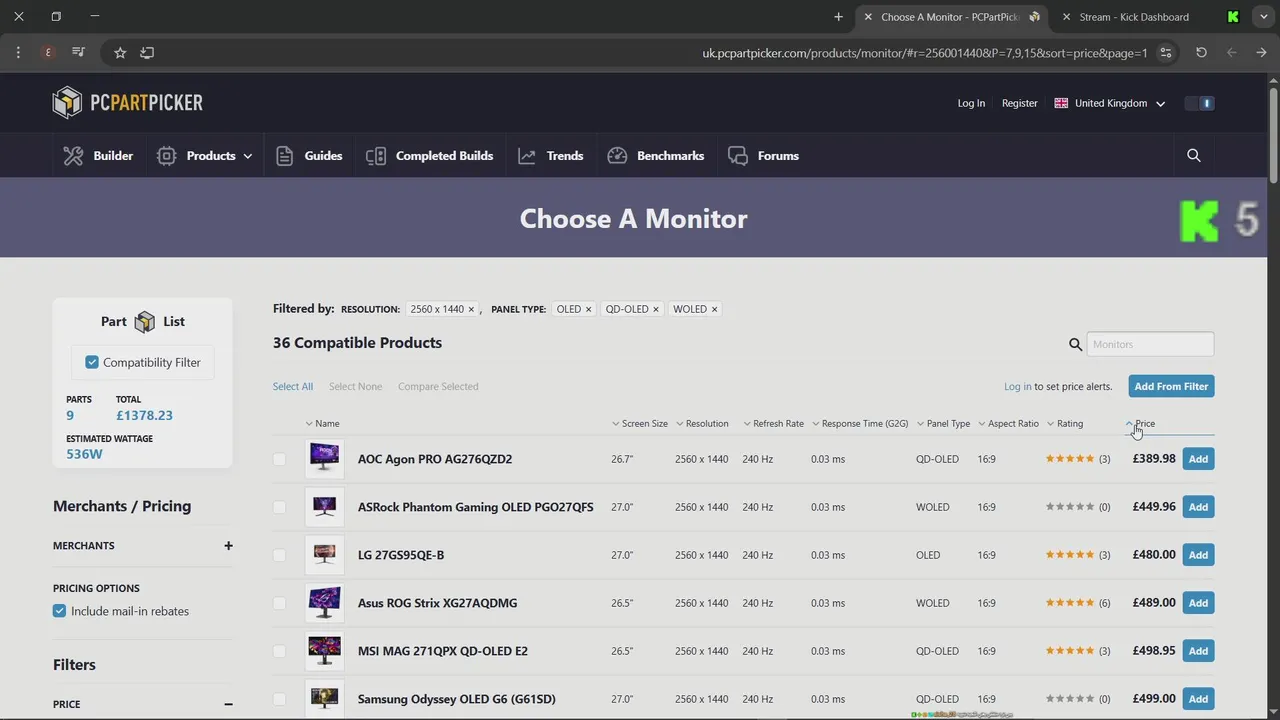
Task: Open the site search magnifier icon
Action: (1194, 155)
